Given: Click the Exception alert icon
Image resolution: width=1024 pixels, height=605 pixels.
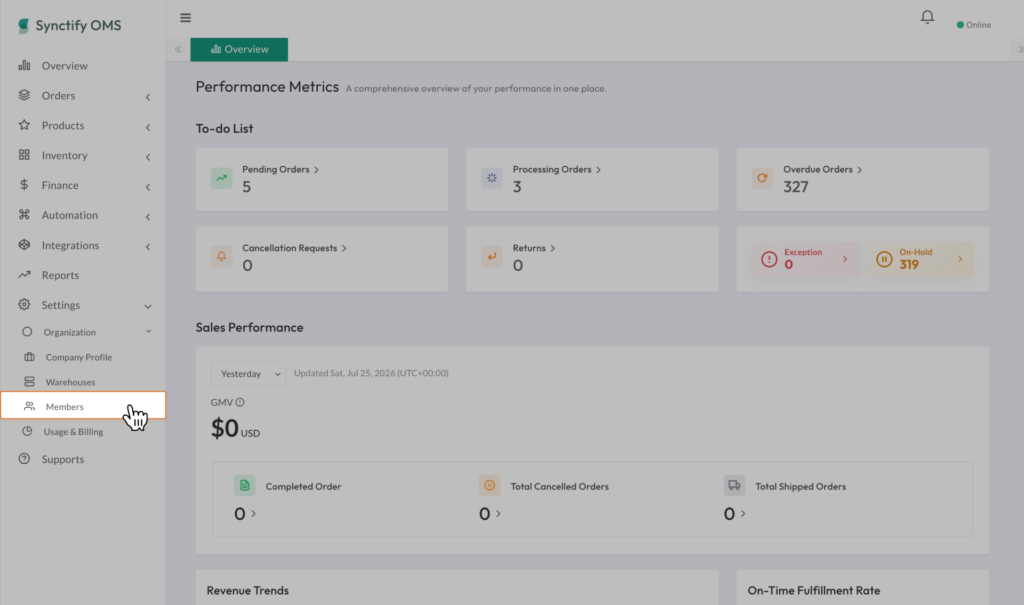Looking at the screenshot, I should 769,259.
